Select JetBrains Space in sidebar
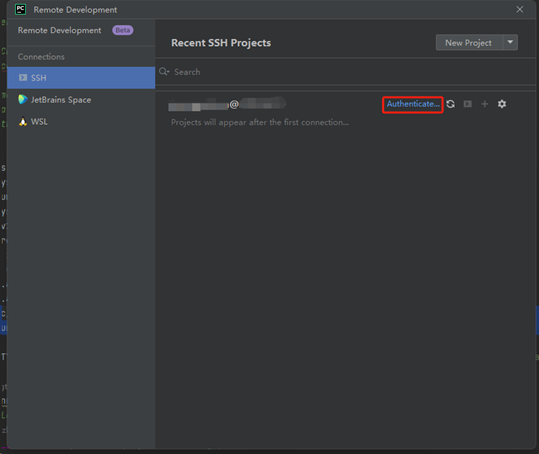Screen dimensions: 539x454 coord(81,100)
